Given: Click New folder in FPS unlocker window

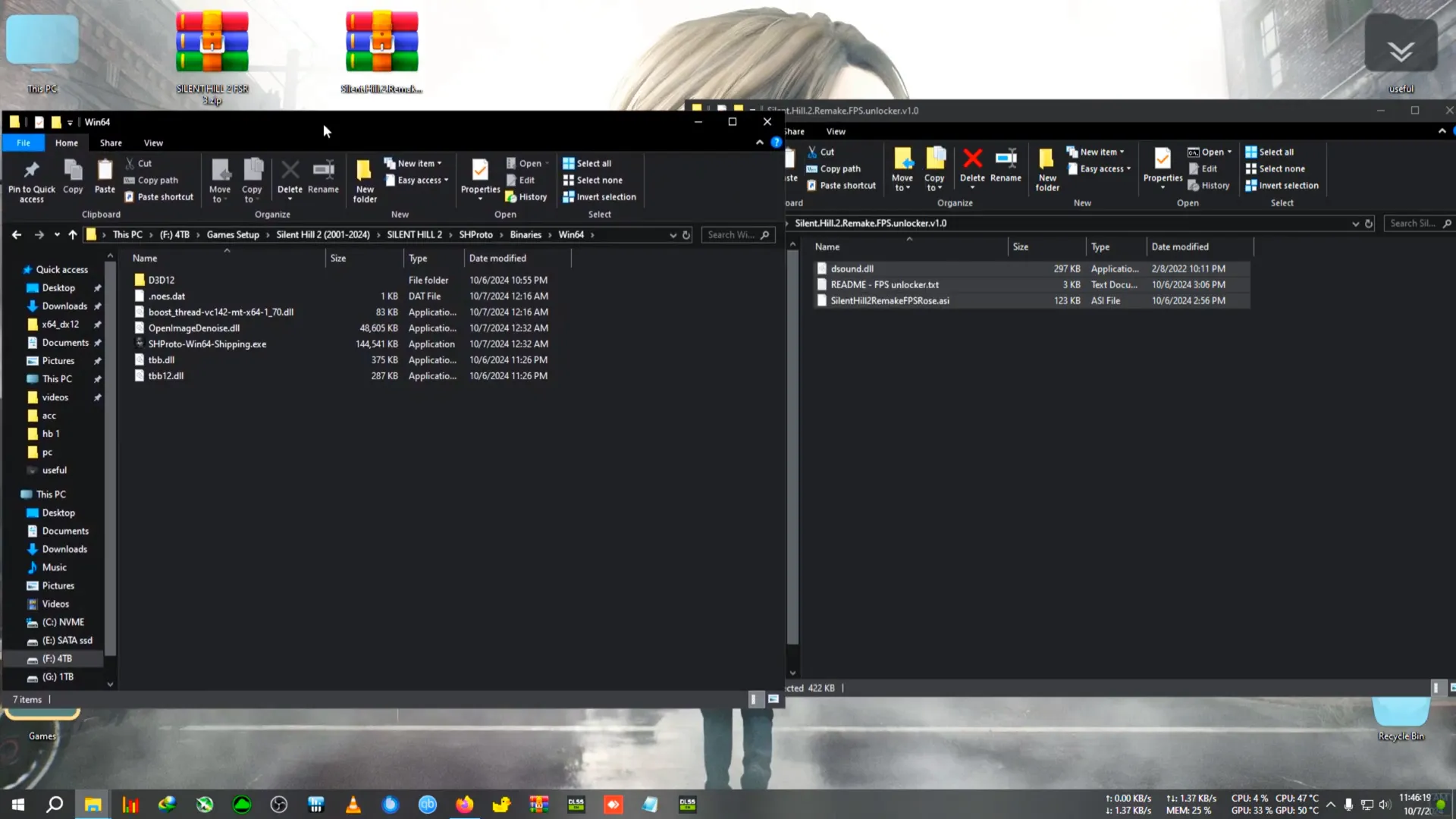Looking at the screenshot, I should [x=1047, y=169].
